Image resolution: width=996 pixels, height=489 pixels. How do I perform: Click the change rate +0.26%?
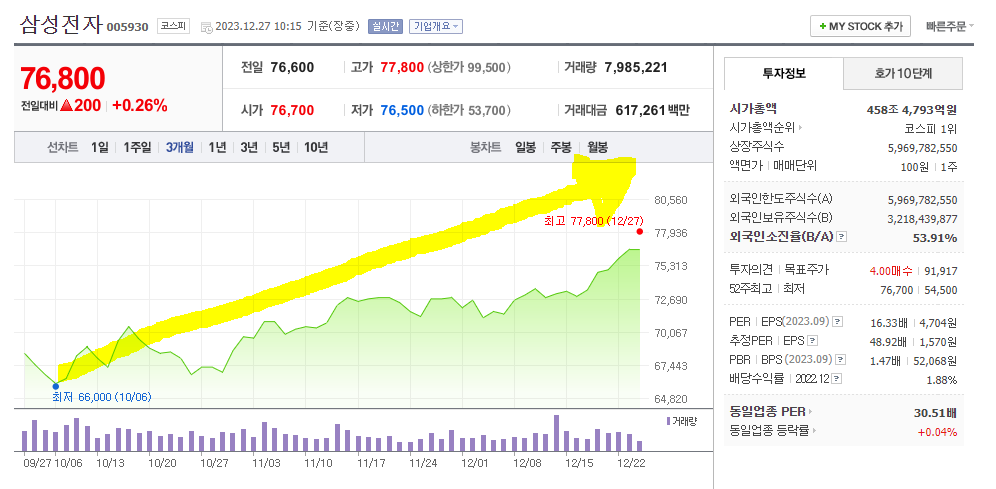(140, 106)
